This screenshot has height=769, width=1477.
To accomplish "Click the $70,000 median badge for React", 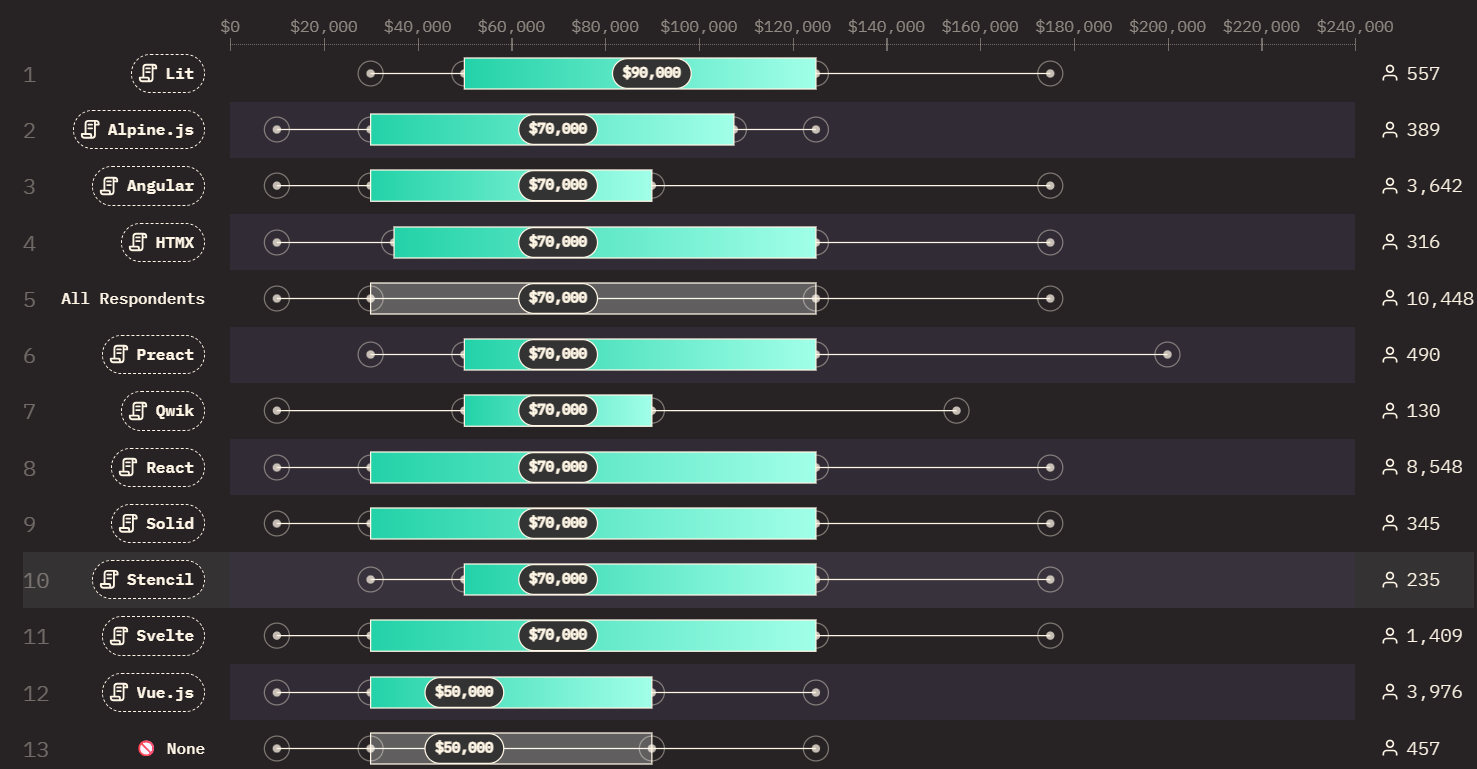I will coord(558,467).
